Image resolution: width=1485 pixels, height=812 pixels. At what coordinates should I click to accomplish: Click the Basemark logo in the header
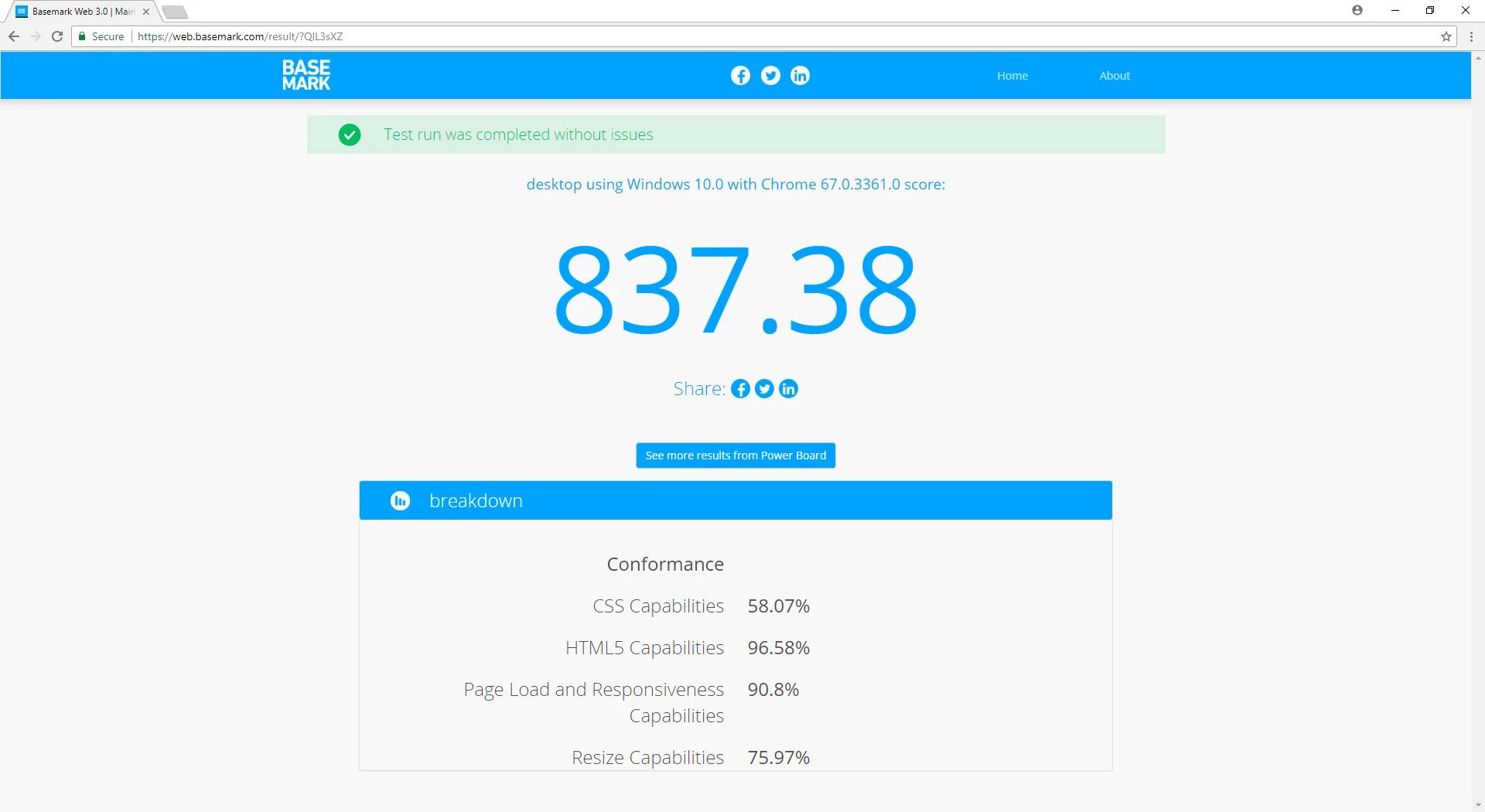(x=306, y=75)
